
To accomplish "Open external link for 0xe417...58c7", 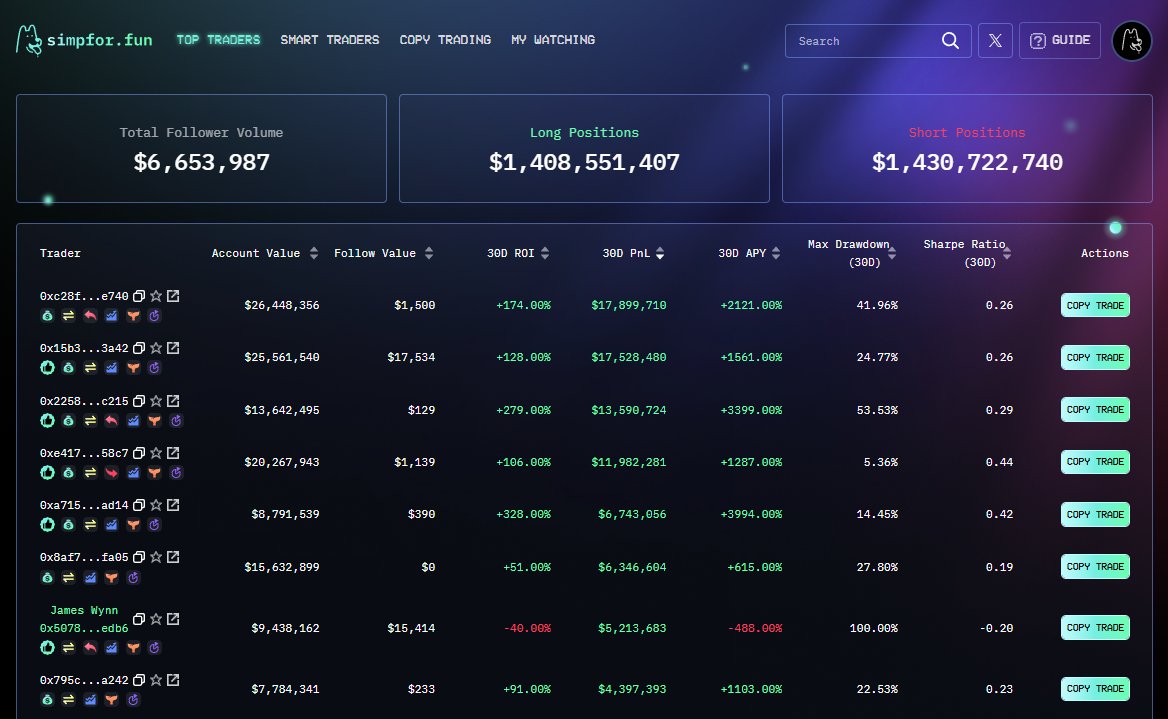I will tap(173, 453).
